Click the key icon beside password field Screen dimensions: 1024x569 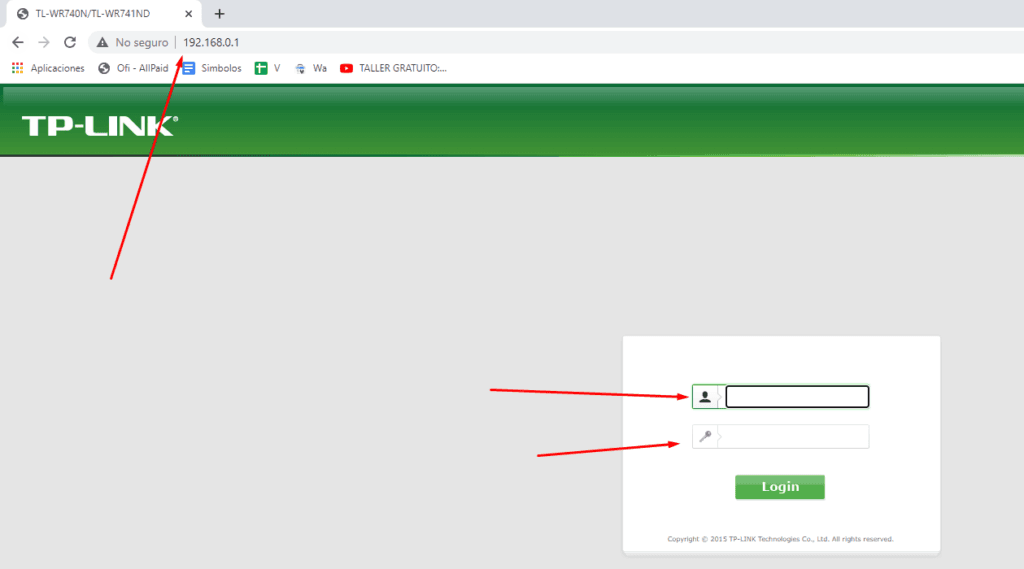point(705,436)
